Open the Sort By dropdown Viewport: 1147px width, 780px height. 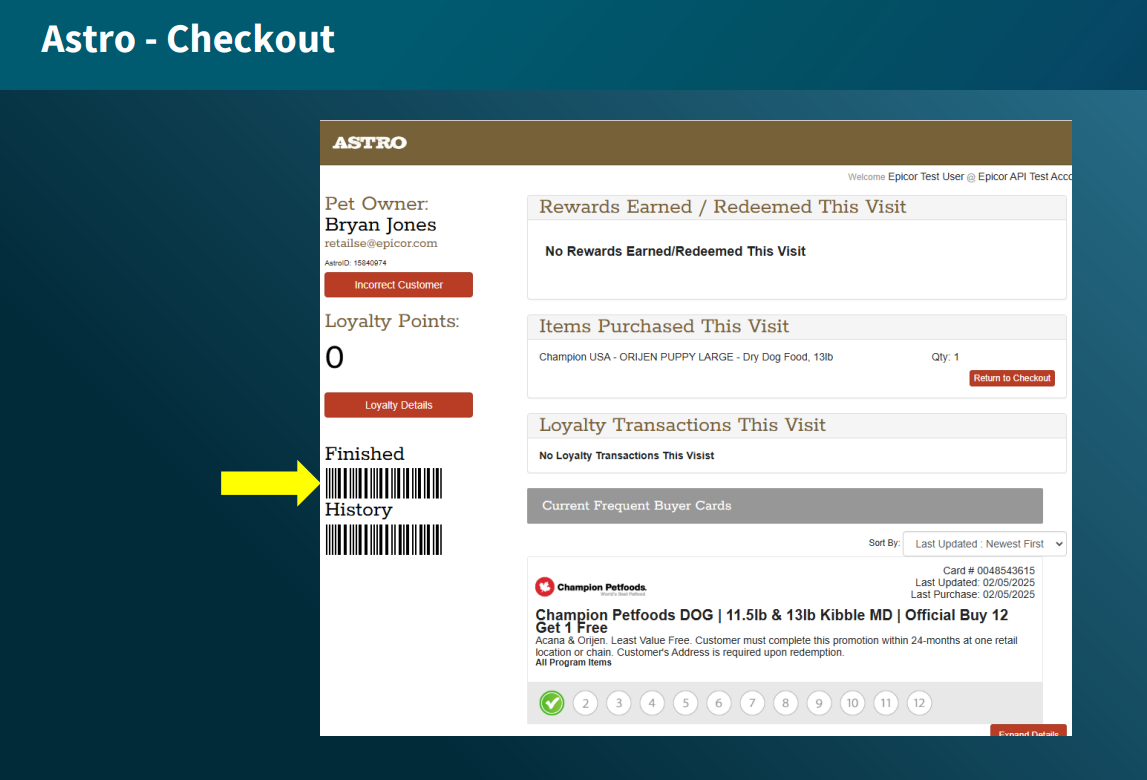(984, 544)
